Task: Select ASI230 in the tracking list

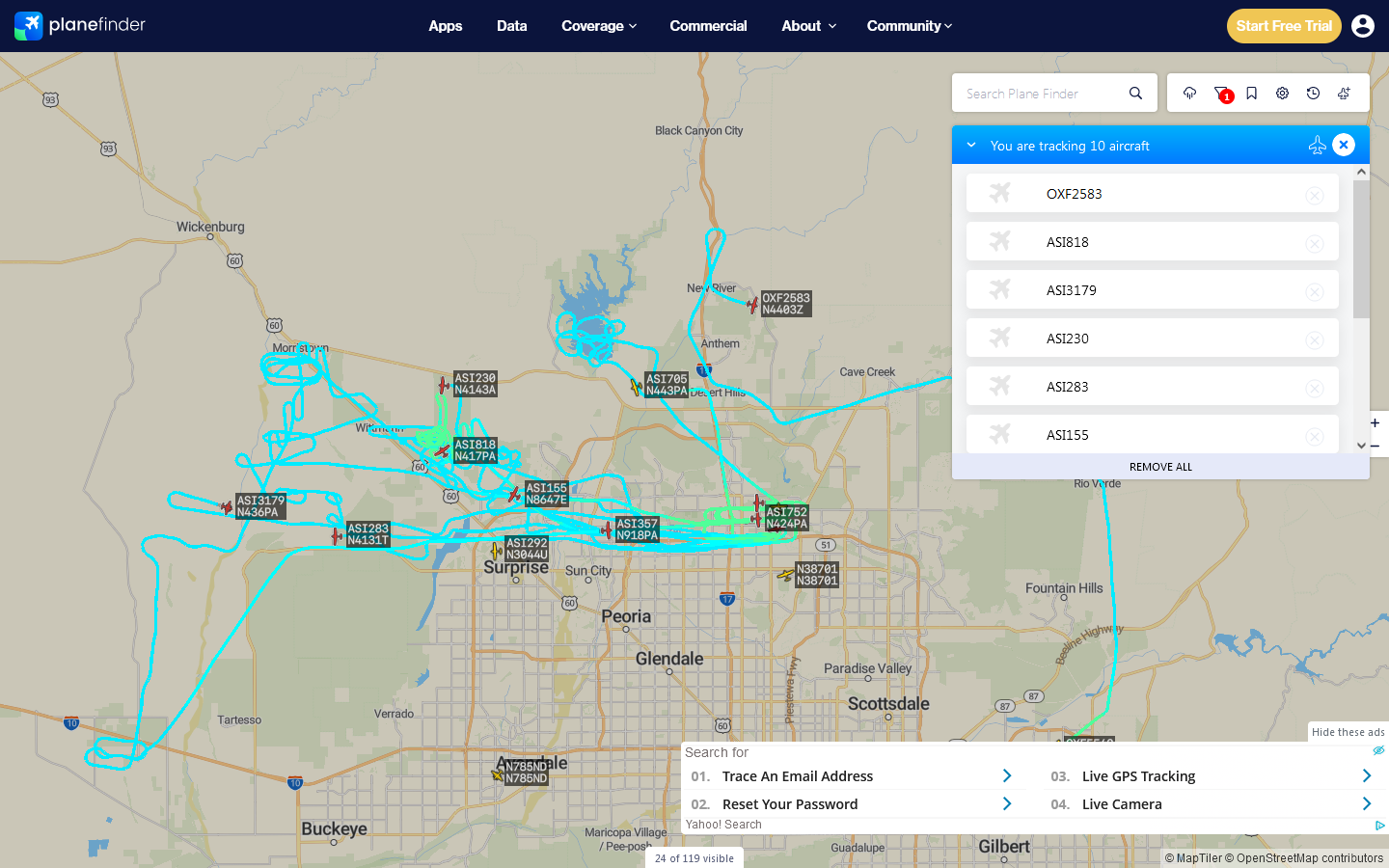Action: tap(1152, 338)
